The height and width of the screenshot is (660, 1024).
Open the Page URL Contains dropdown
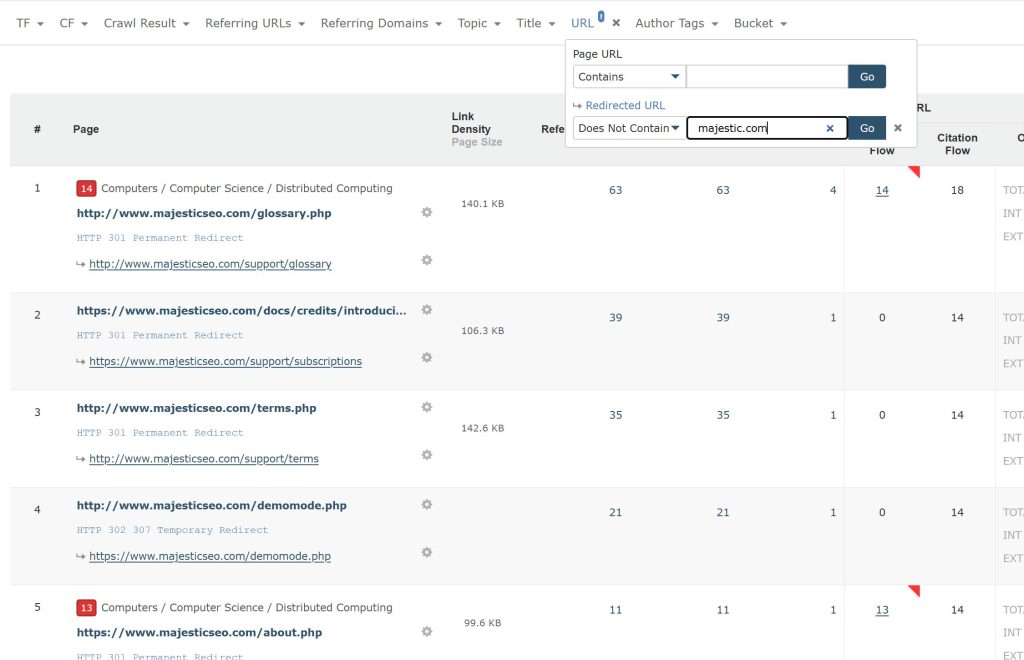pyautogui.click(x=629, y=76)
